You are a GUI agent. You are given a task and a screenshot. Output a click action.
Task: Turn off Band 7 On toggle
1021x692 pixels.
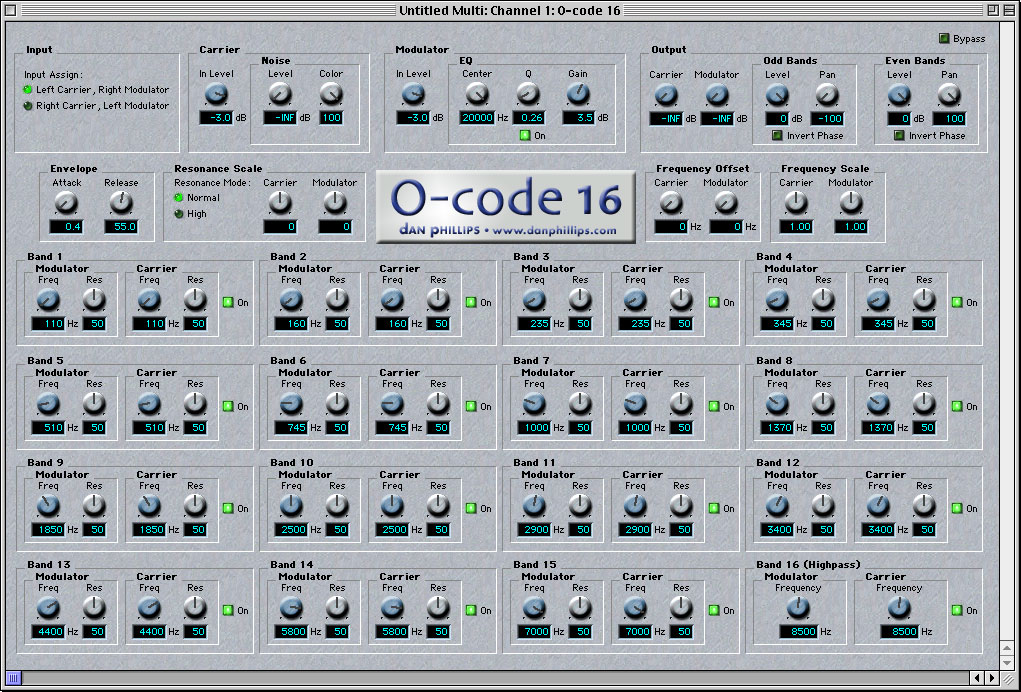coord(714,406)
